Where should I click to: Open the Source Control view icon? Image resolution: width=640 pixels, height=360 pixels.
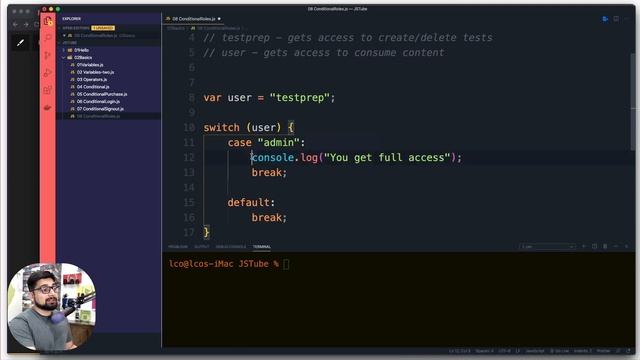(48, 55)
